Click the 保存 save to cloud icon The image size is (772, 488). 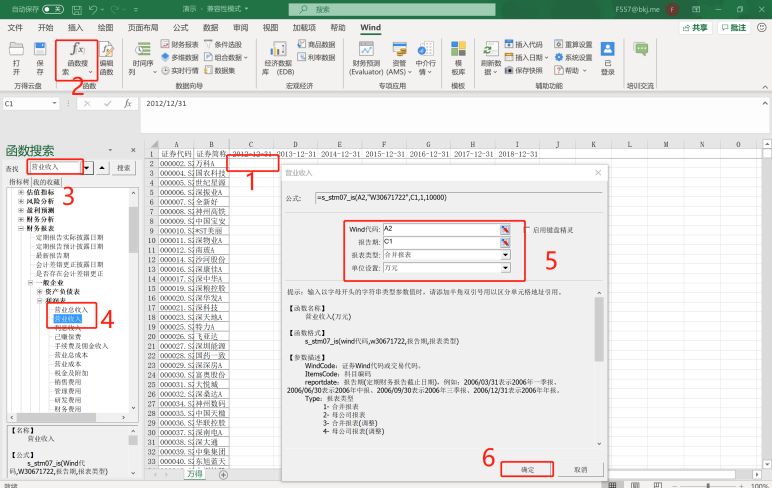click(x=40, y=59)
